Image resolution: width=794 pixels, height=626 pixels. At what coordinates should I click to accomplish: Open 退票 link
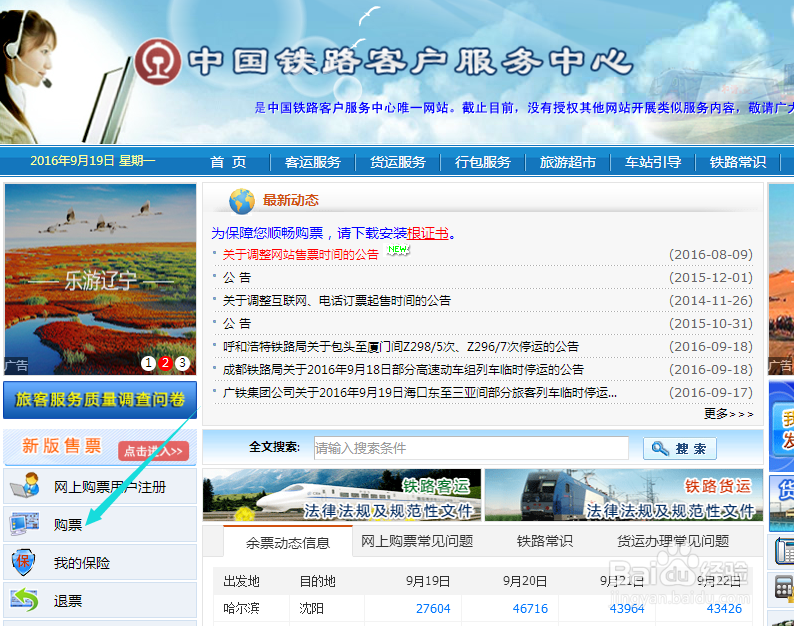pos(68,601)
